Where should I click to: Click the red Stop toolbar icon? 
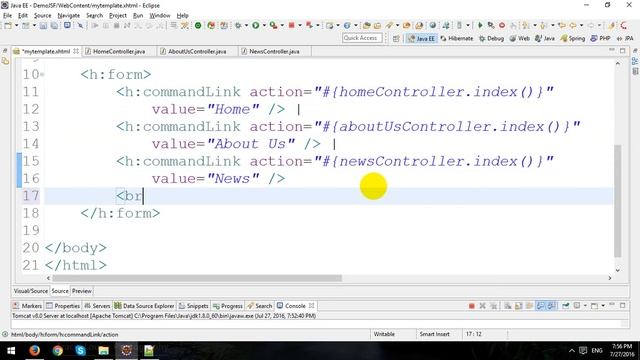(x=291, y=25)
